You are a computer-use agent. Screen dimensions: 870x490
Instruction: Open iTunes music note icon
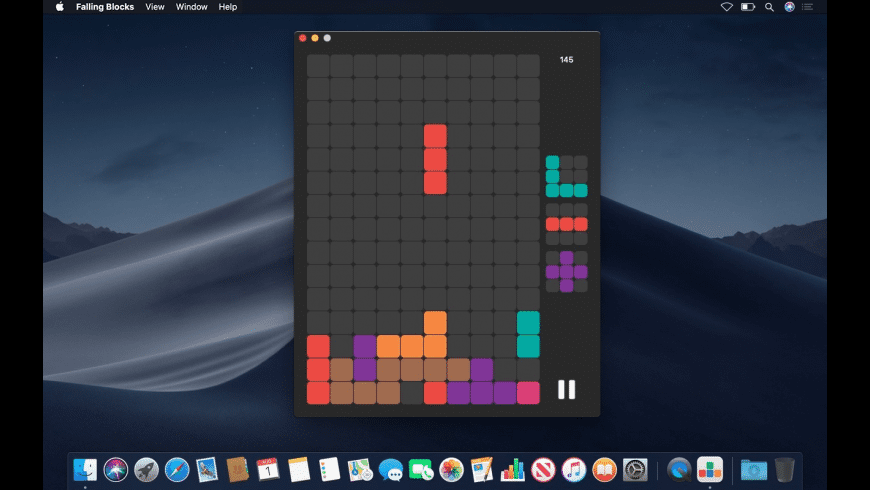coord(574,470)
